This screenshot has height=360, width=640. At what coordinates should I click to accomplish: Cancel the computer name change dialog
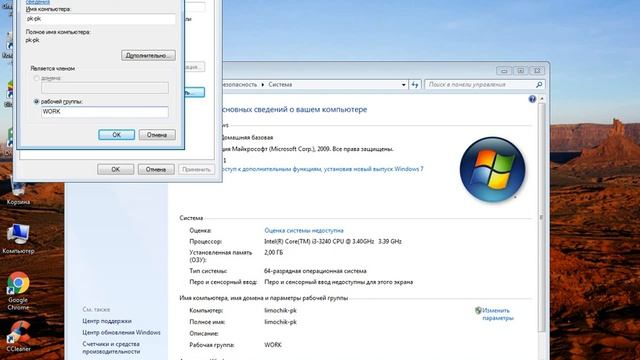pyautogui.click(x=157, y=135)
